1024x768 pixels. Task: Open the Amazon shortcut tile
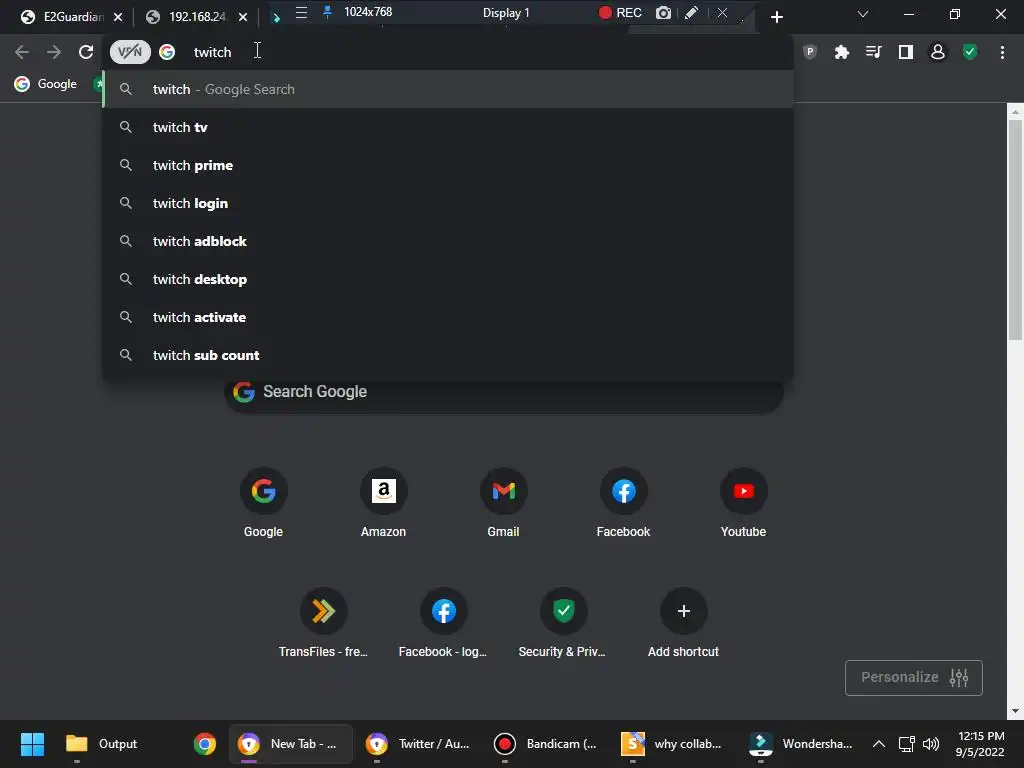tap(383, 503)
